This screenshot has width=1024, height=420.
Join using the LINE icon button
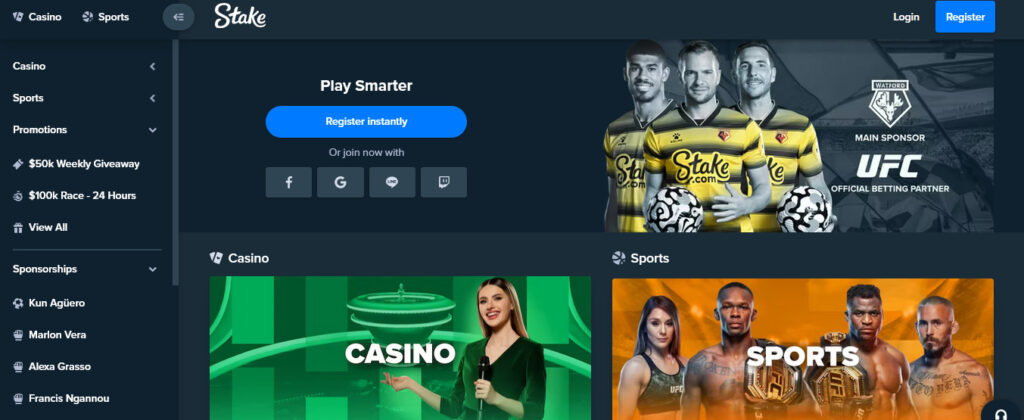pyautogui.click(x=392, y=182)
